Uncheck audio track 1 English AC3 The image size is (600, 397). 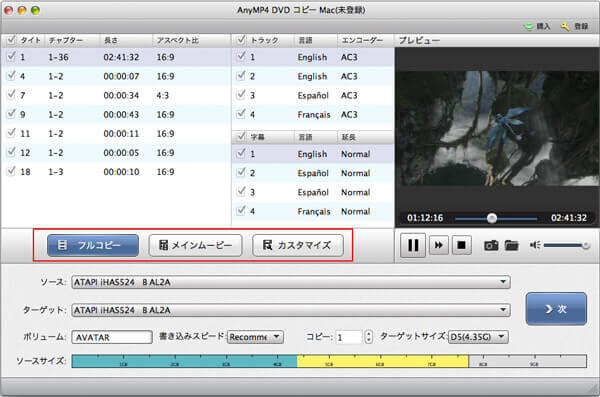click(241, 56)
